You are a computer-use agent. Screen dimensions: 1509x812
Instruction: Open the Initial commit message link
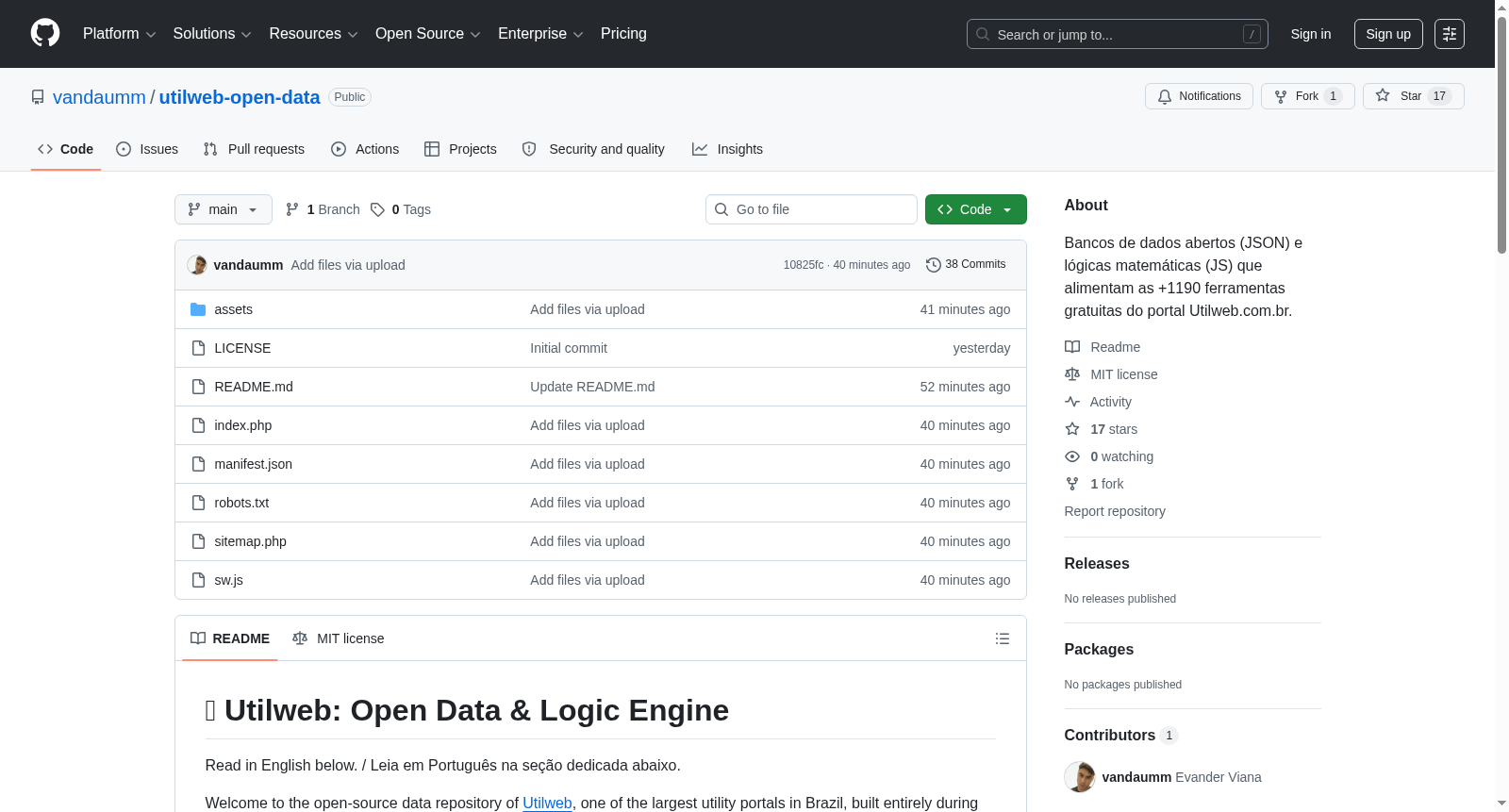point(569,348)
